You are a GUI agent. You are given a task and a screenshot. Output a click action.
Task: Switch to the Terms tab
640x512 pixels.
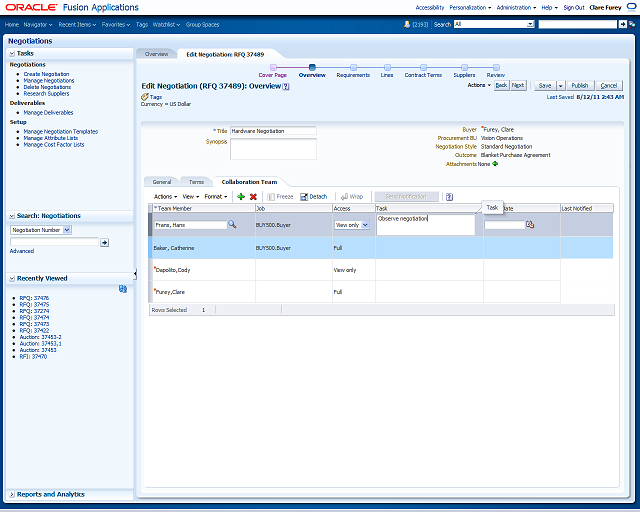pyautogui.click(x=196, y=182)
